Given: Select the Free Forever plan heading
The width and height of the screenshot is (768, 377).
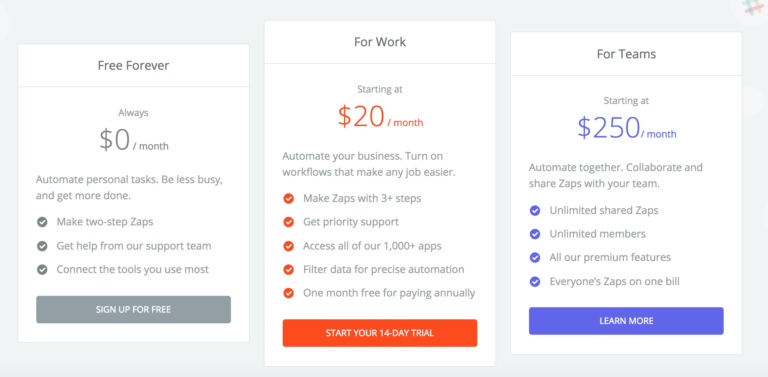Looking at the screenshot, I should click(133, 66).
